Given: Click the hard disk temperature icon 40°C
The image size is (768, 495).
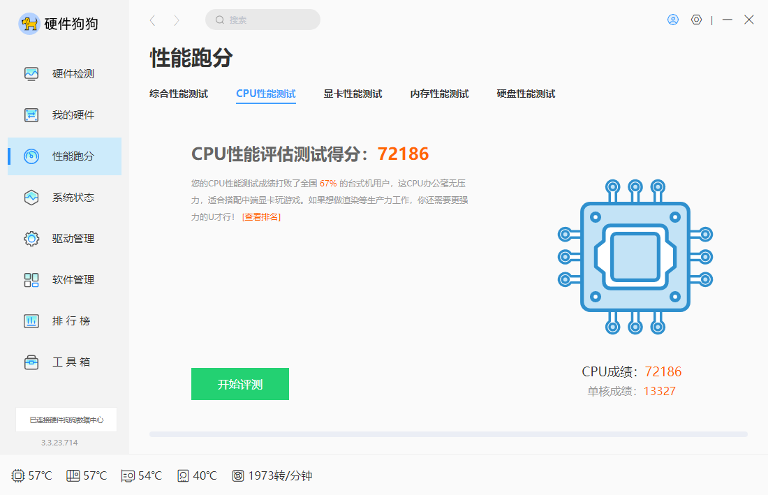Looking at the screenshot, I should 183,475.
